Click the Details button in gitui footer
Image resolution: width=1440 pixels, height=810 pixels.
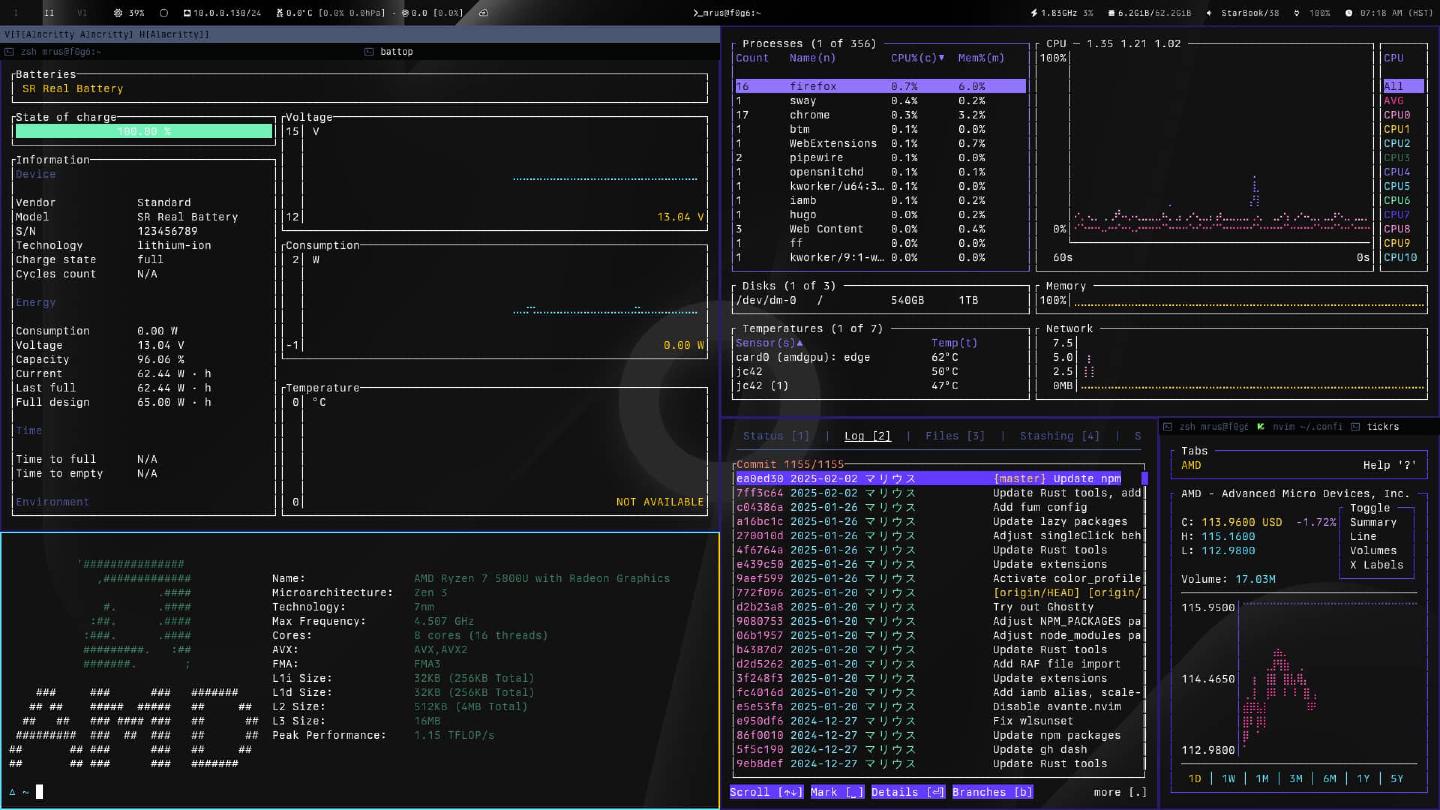coord(908,792)
